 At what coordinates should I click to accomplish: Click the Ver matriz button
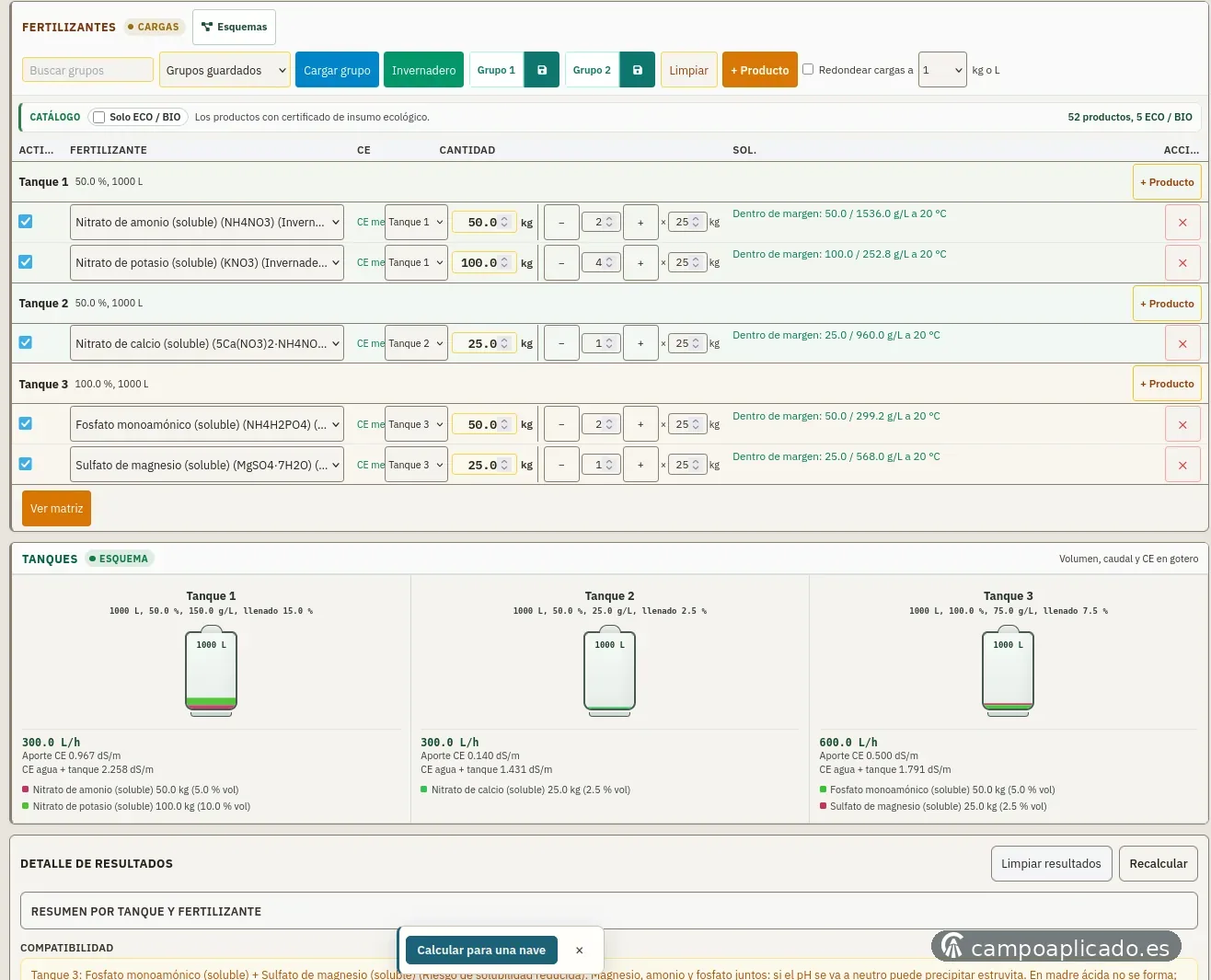click(x=56, y=509)
